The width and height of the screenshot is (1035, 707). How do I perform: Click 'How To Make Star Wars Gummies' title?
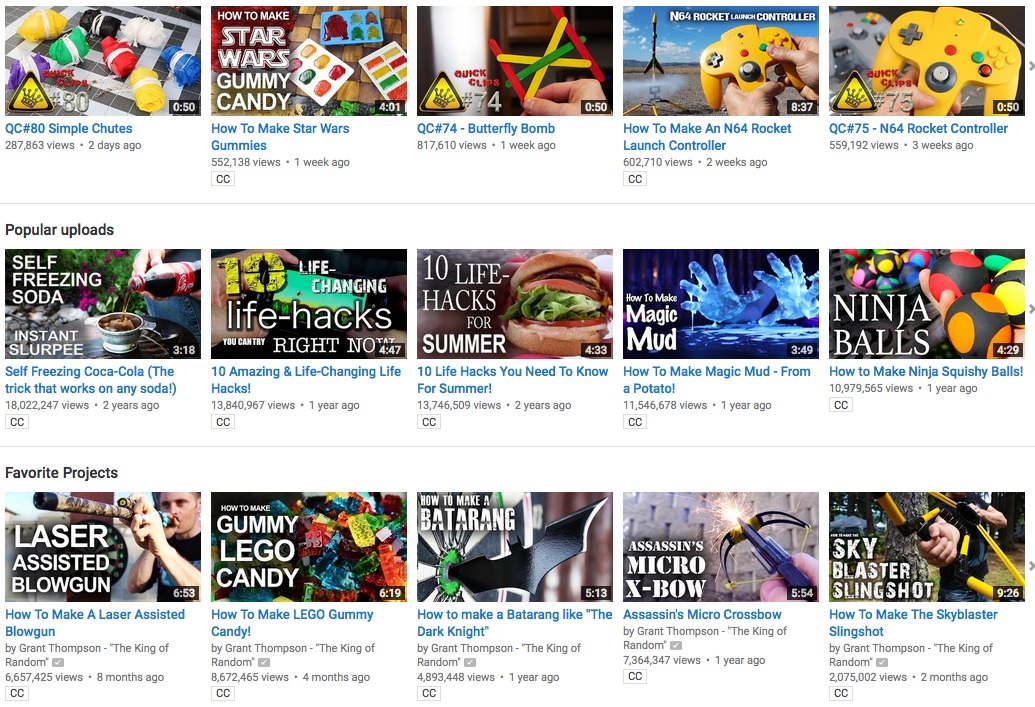pos(280,137)
